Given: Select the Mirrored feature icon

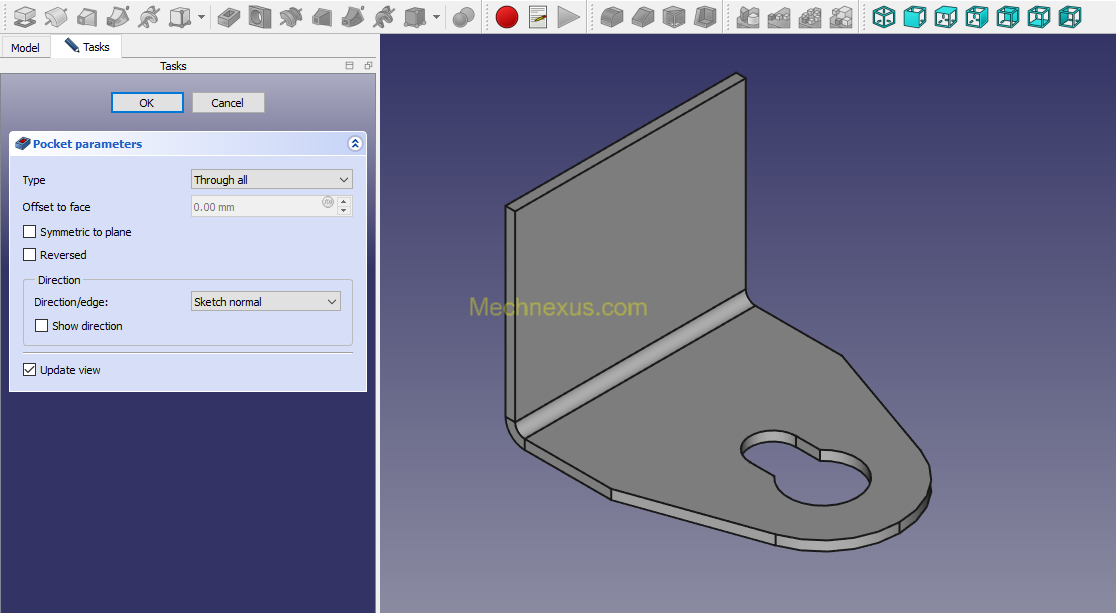Looking at the screenshot, I should [748, 16].
